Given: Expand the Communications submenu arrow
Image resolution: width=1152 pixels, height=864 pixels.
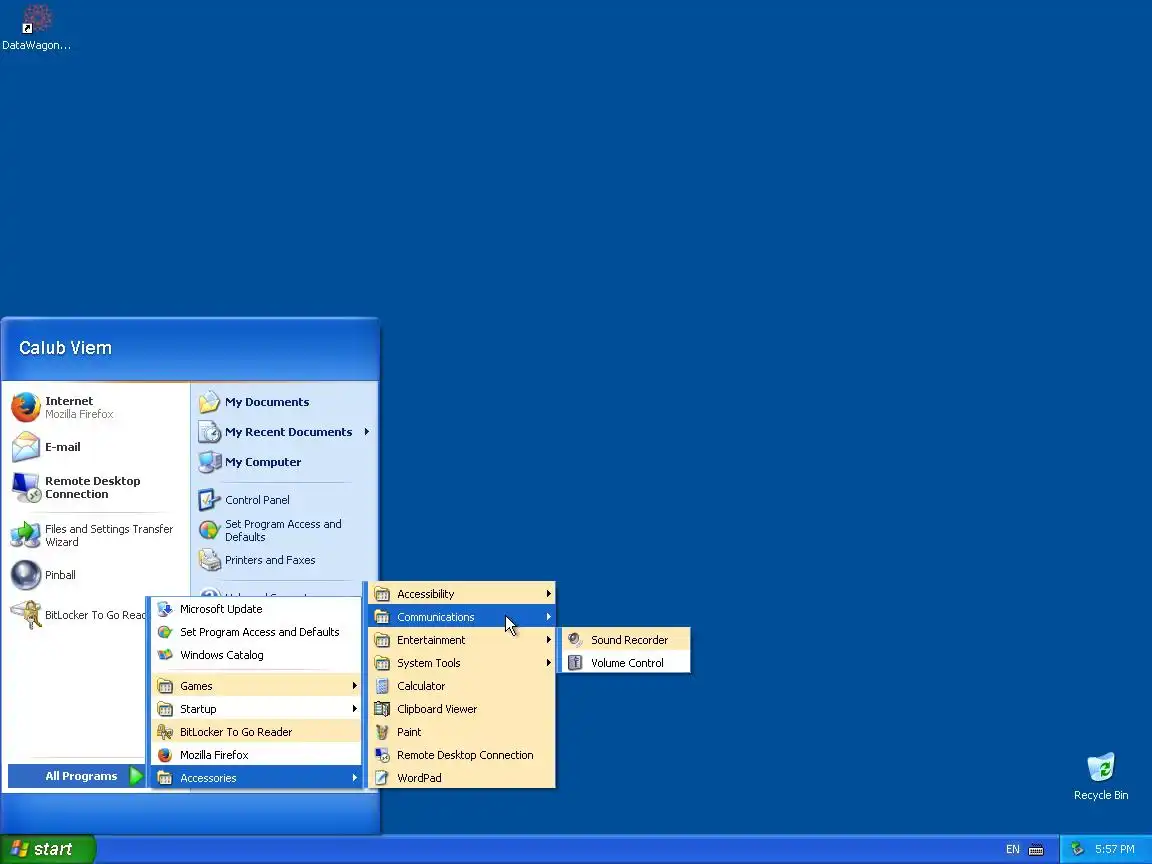Looking at the screenshot, I should [x=548, y=617].
